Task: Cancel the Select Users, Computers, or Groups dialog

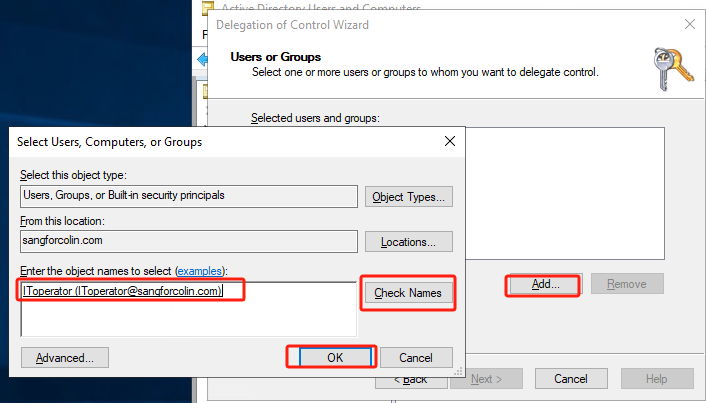Action: (416, 358)
